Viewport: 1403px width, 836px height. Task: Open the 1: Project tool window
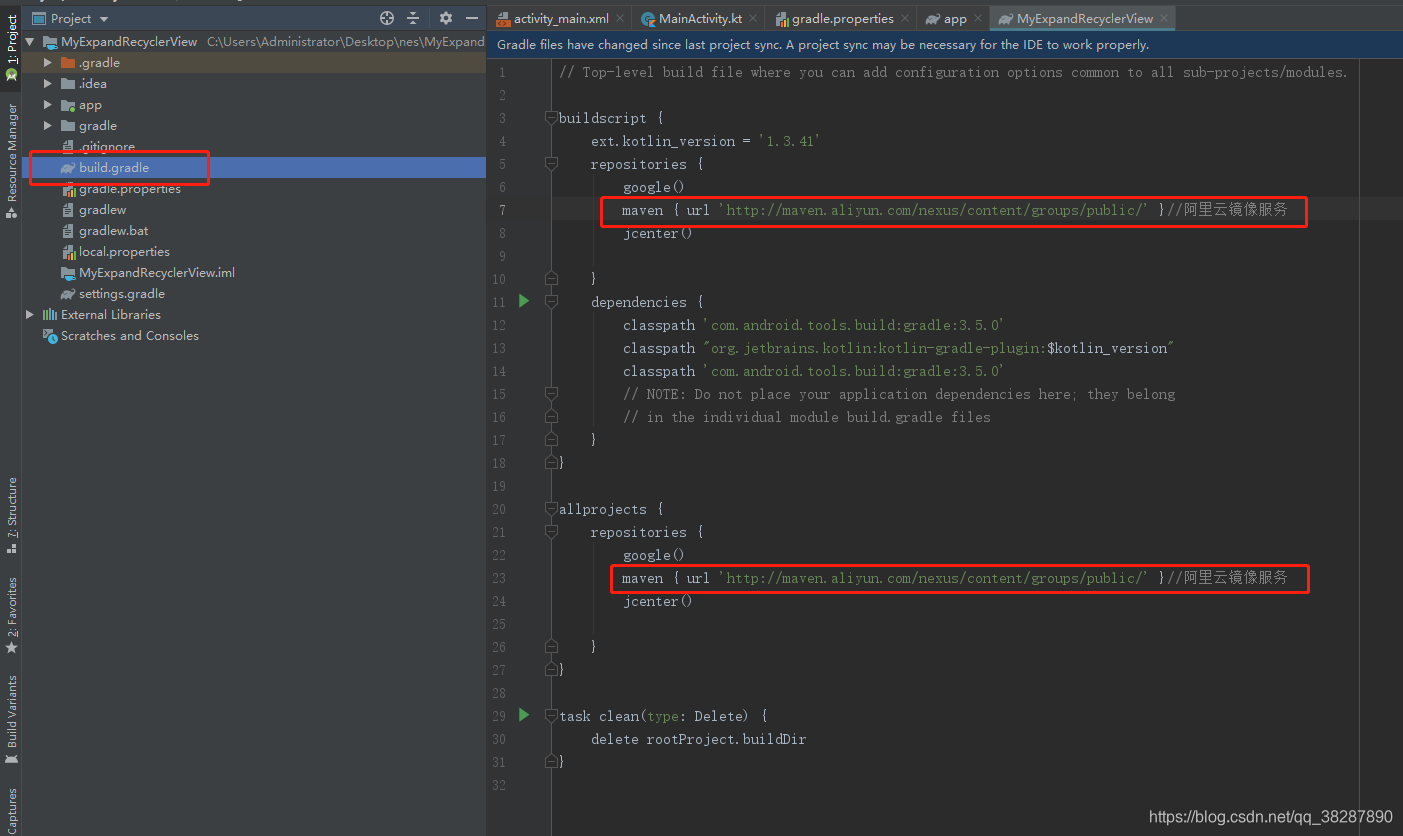coord(11,47)
